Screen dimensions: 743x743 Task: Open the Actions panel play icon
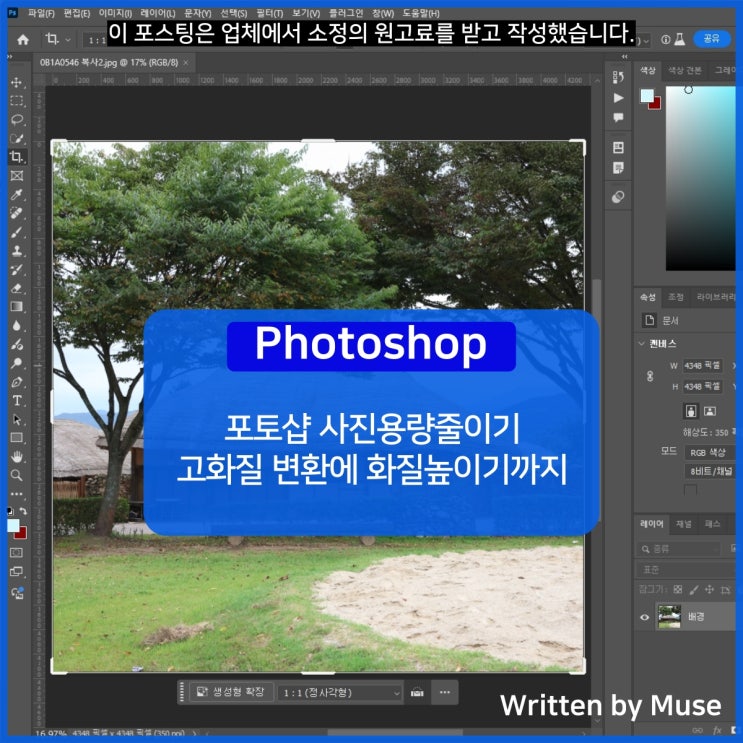tap(618, 98)
